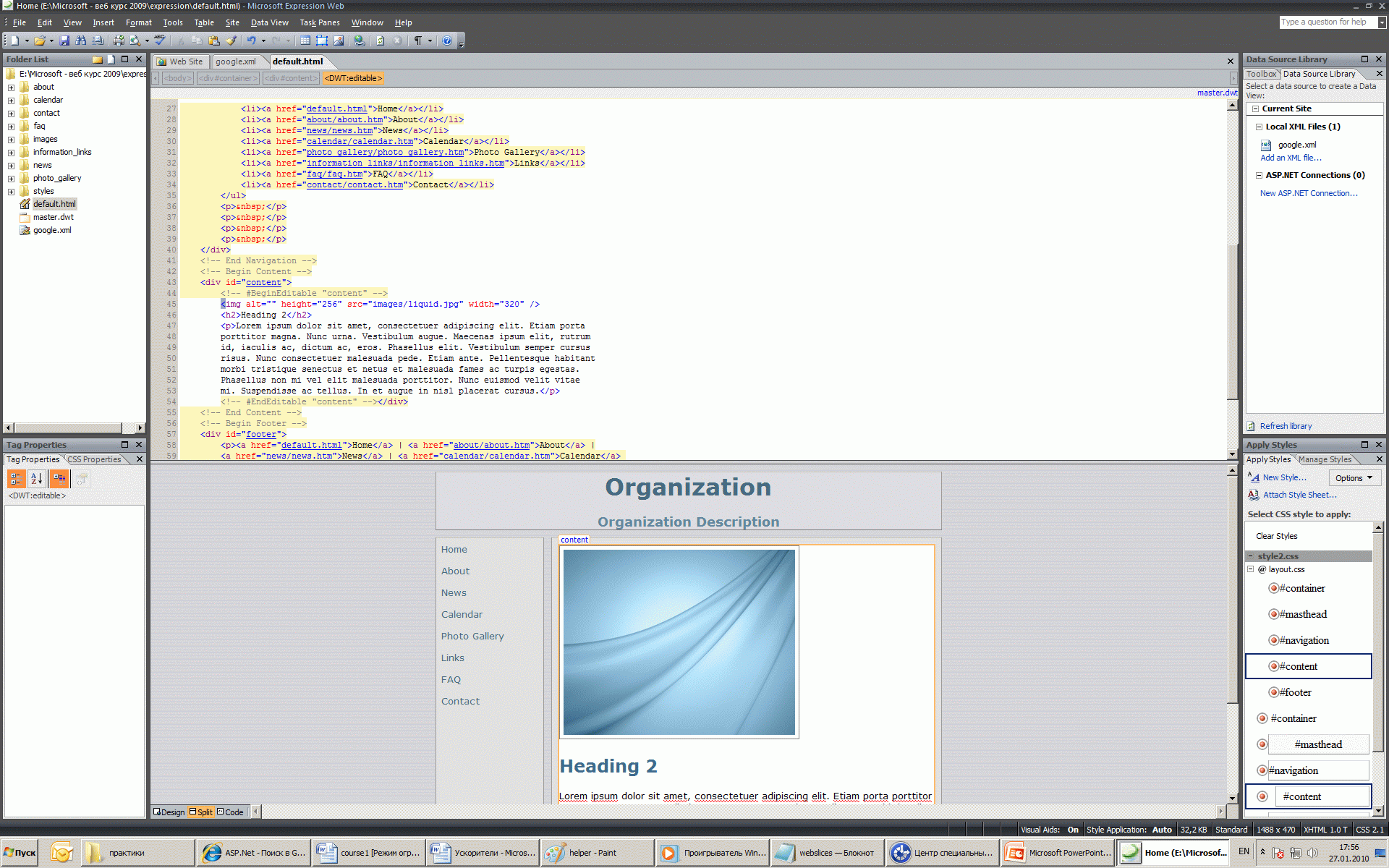Click the liquid.jpg image in design view
The width and height of the screenshot is (1389, 868).
(x=679, y=642)
